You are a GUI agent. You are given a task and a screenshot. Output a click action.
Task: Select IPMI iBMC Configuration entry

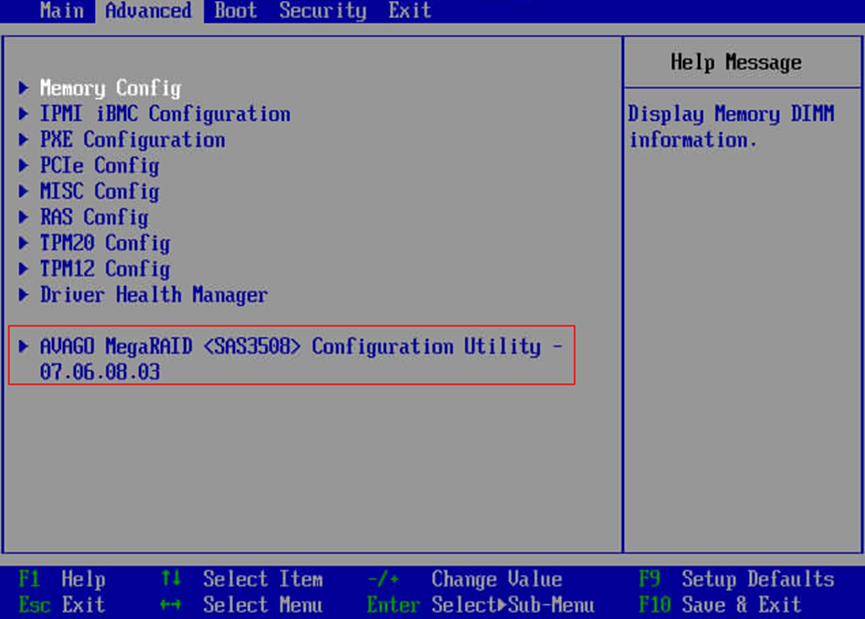tap(165, 114)
